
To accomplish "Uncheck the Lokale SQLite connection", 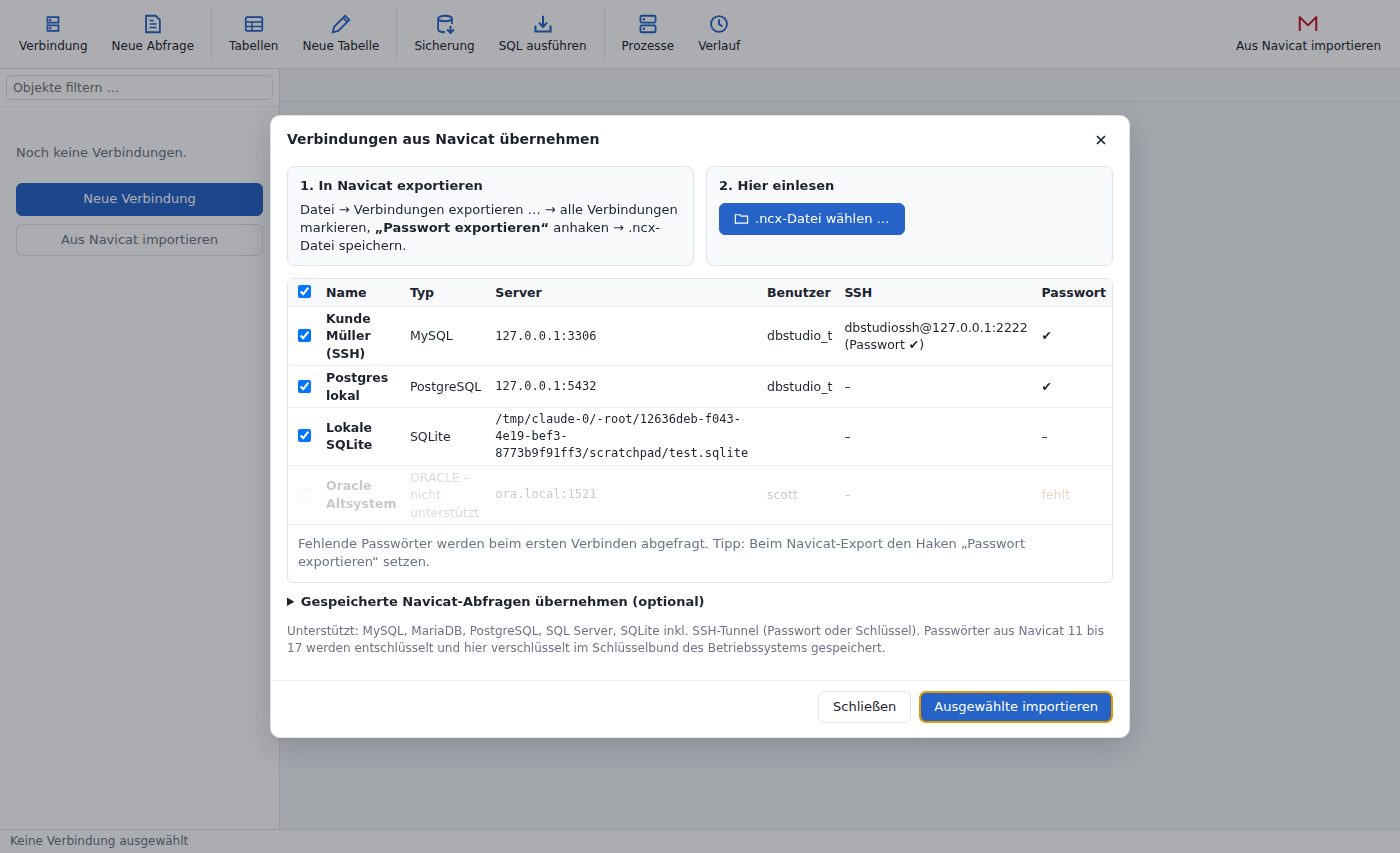I will tap(305, 436).
